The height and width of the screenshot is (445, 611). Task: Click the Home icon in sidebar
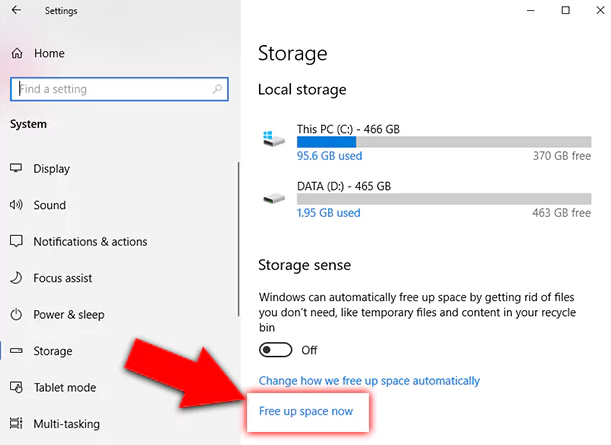16,53
